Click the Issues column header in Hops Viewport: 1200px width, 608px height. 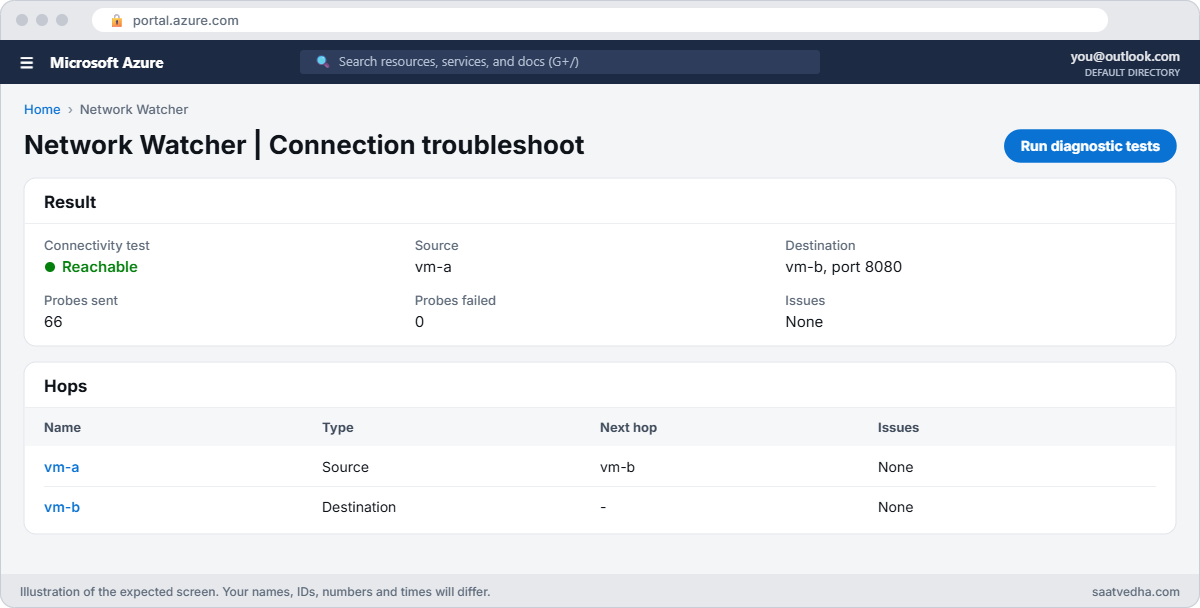tap(898, 427)
